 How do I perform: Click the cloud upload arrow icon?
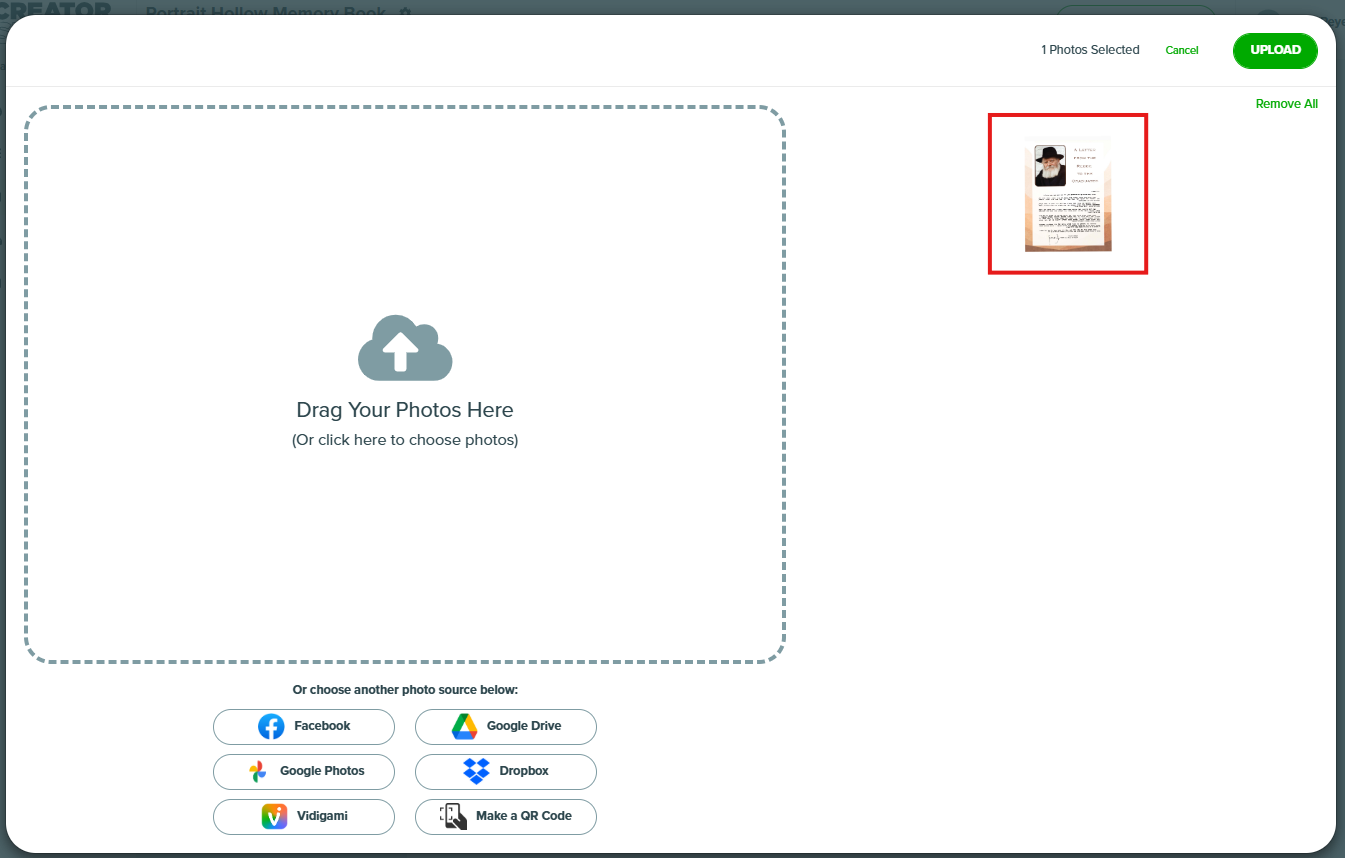[405, 348]
